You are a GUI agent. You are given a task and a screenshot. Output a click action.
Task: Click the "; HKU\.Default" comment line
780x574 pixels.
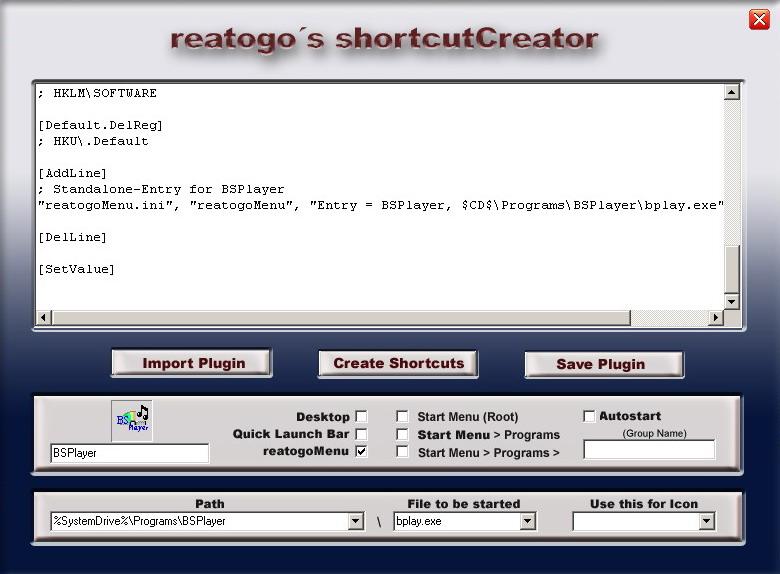(94, 141)
